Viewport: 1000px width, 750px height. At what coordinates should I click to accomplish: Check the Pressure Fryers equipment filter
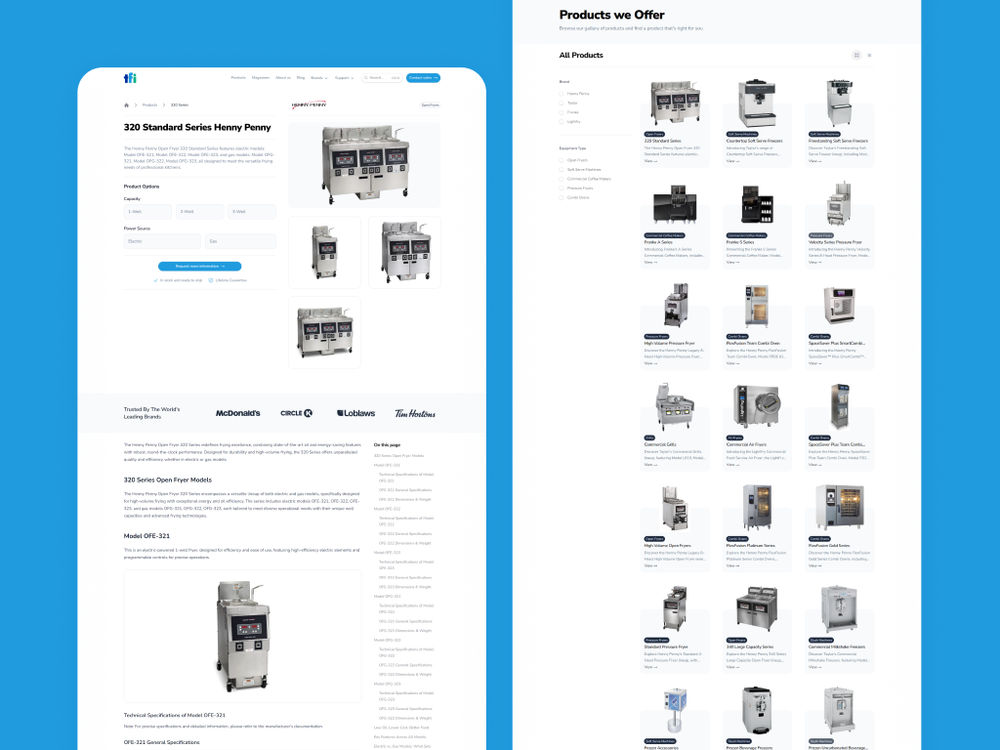(562, 188)
